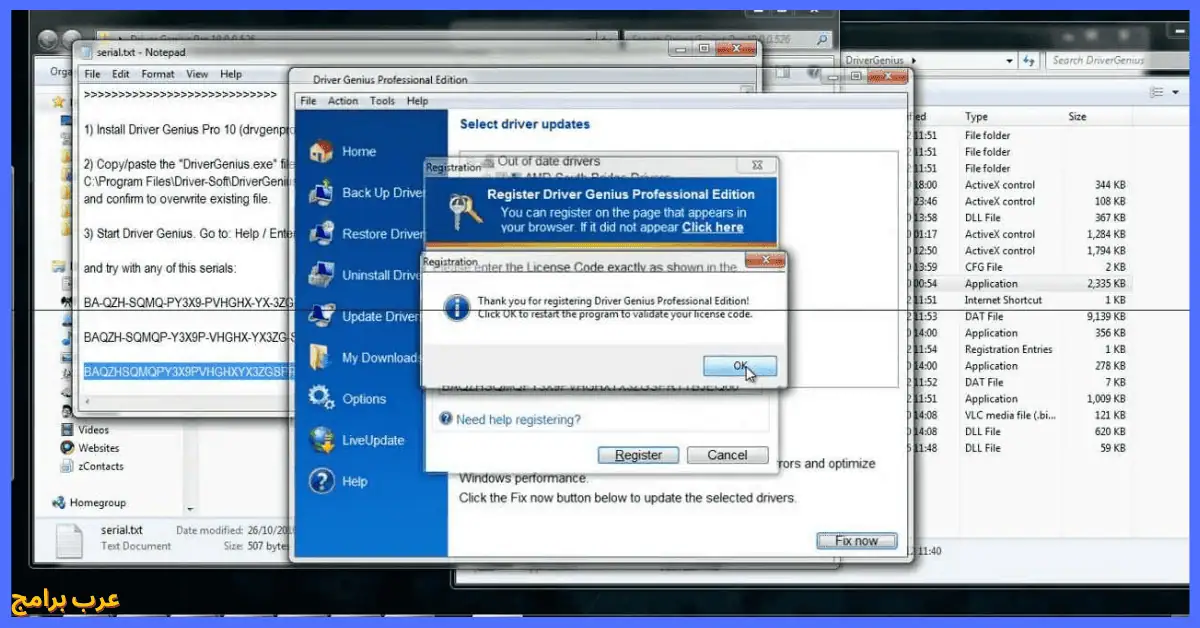
Task: Select the CFG File row
Action: pos(1020,267)
